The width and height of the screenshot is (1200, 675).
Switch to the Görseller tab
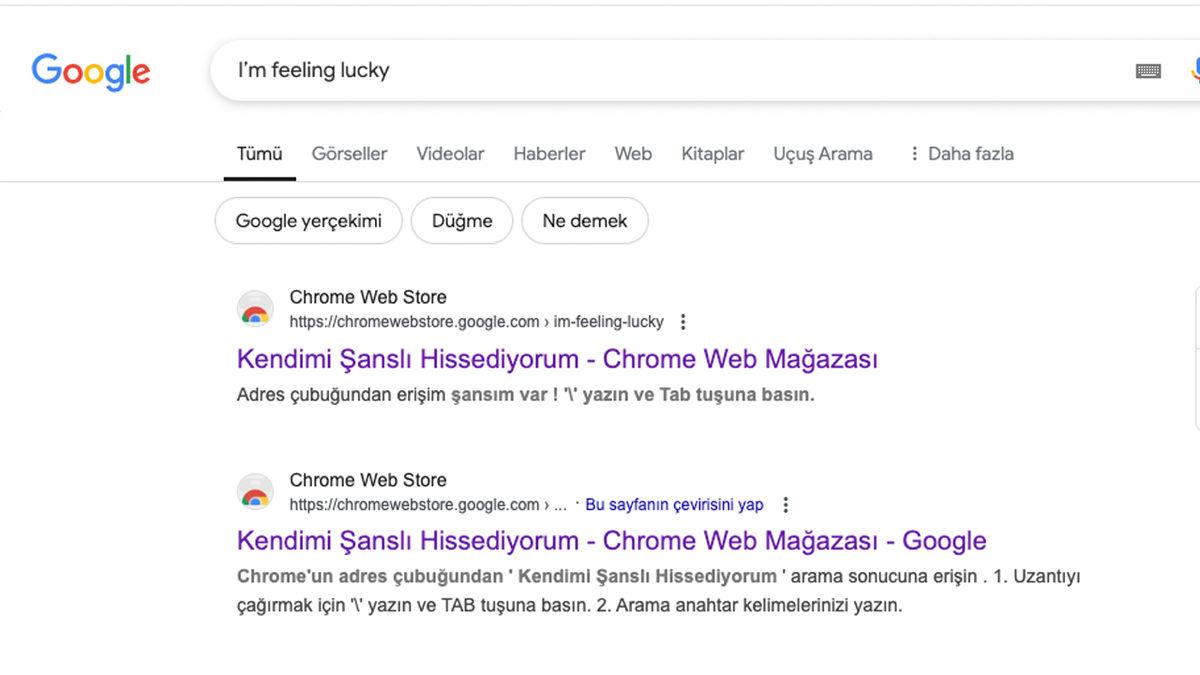click(349, 154)
